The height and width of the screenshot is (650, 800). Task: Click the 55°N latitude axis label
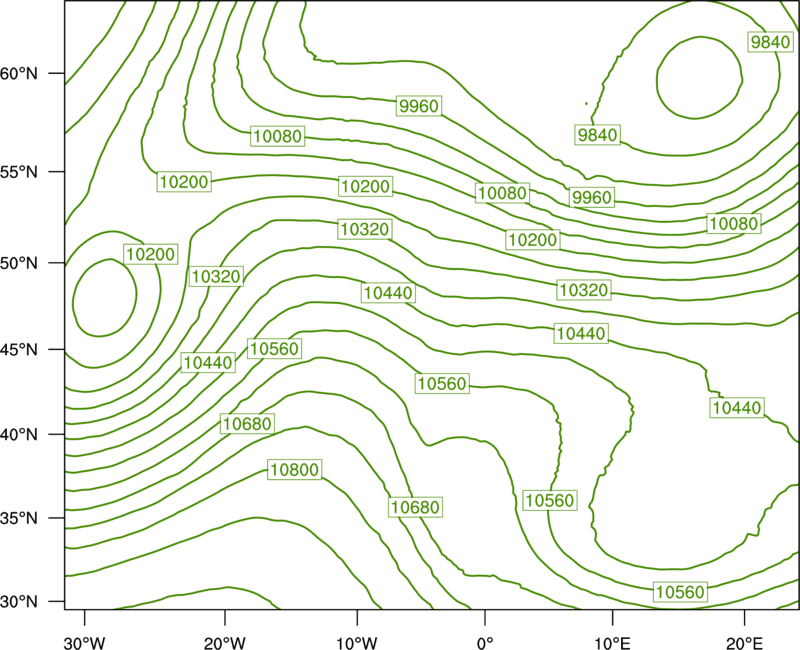tap(19, 172)
